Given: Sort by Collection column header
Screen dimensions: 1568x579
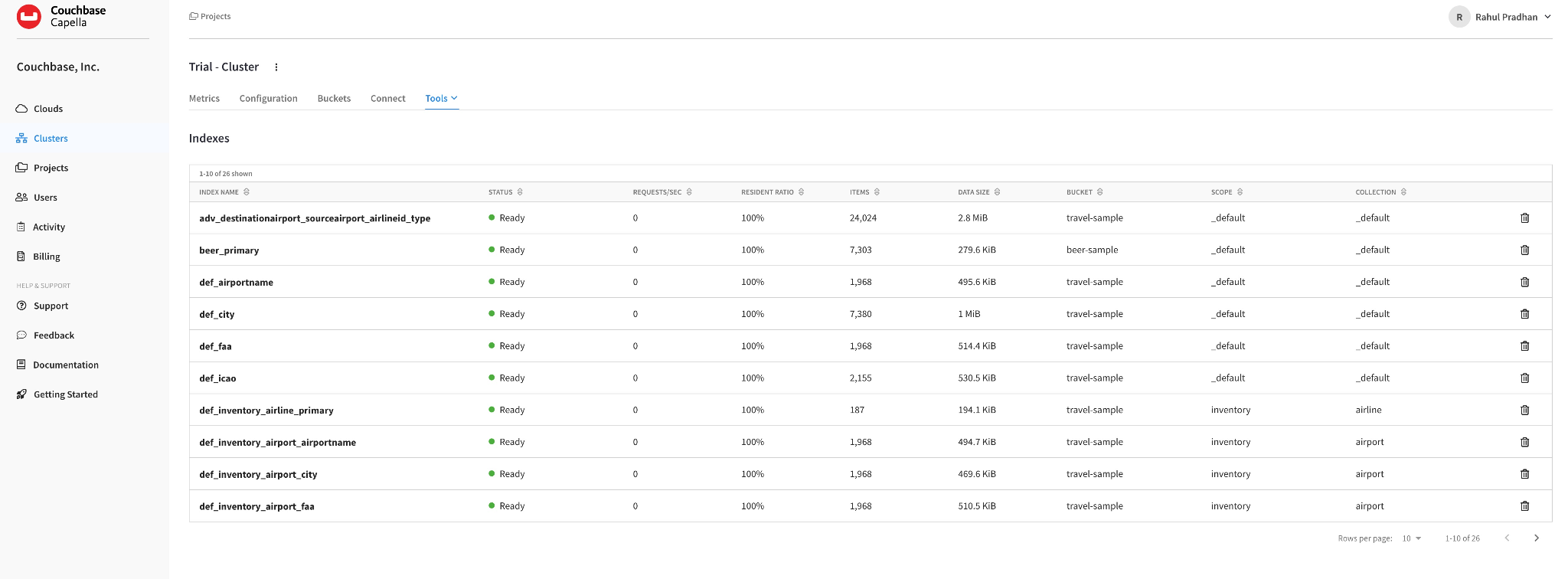Looking at the screenshot, I should click(x=1403, y=192).
